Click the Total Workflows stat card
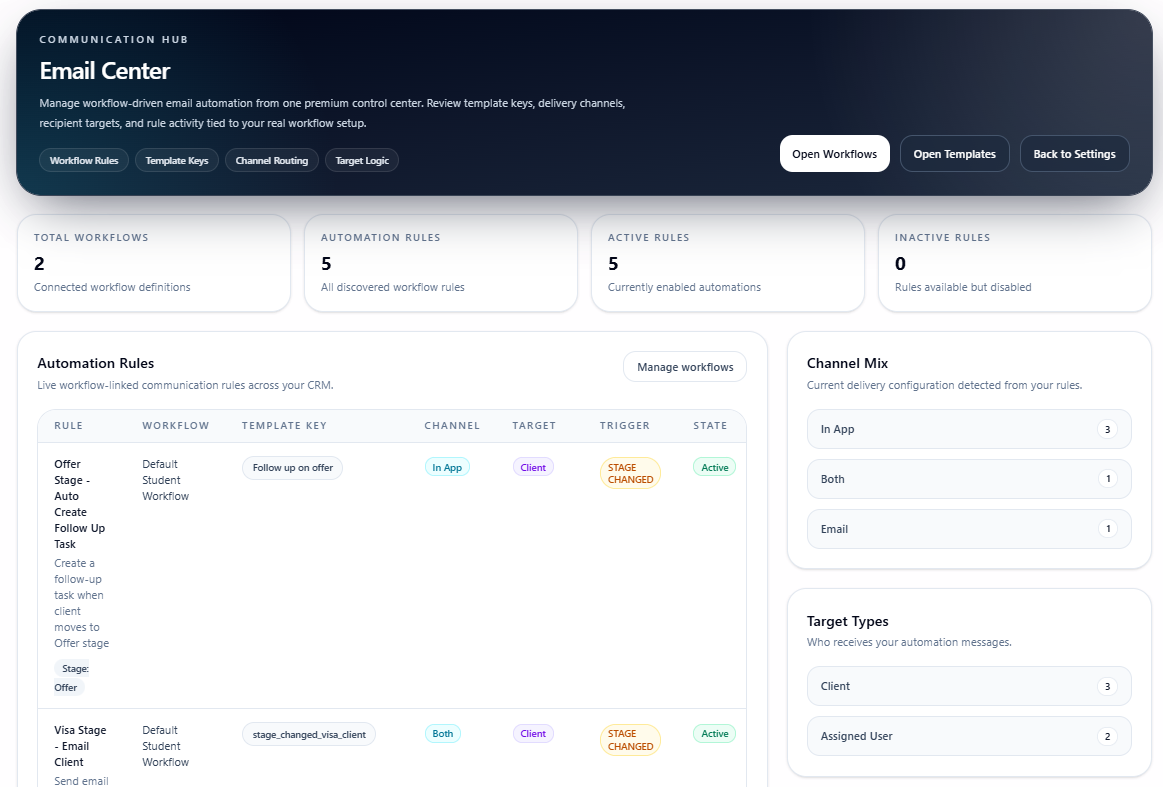Viewport: 1163px width, 787px height. tap(154, 263)
